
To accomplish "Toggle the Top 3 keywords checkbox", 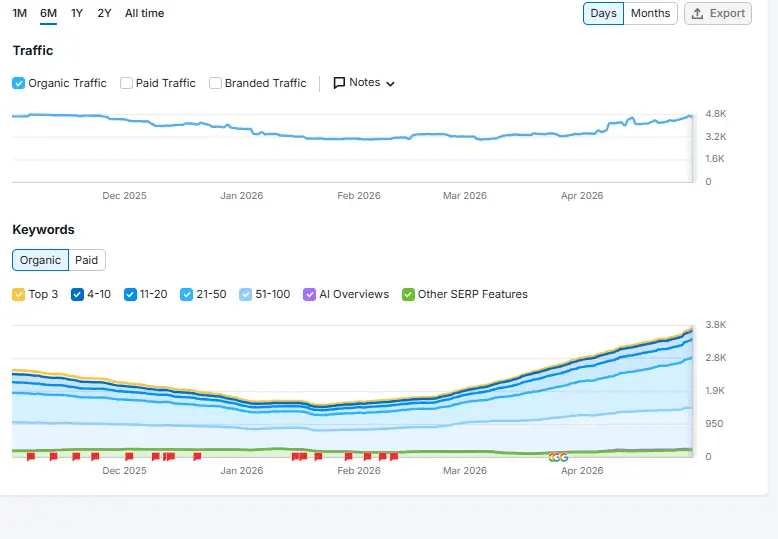I will [18, 294].
